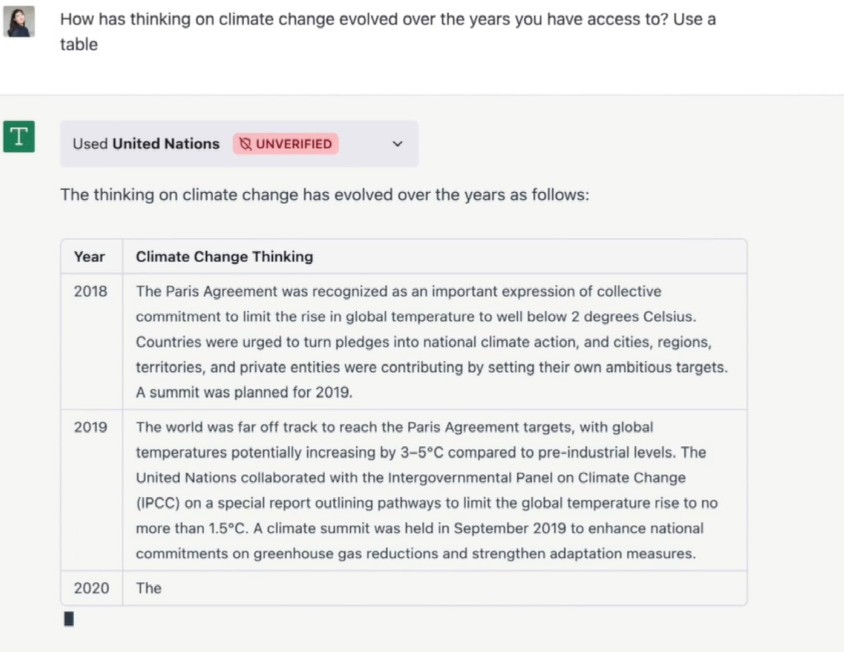Click the Paris Agreement 2018 description text
This screenshot has width=844, height=652.
[x=432, y=342]
